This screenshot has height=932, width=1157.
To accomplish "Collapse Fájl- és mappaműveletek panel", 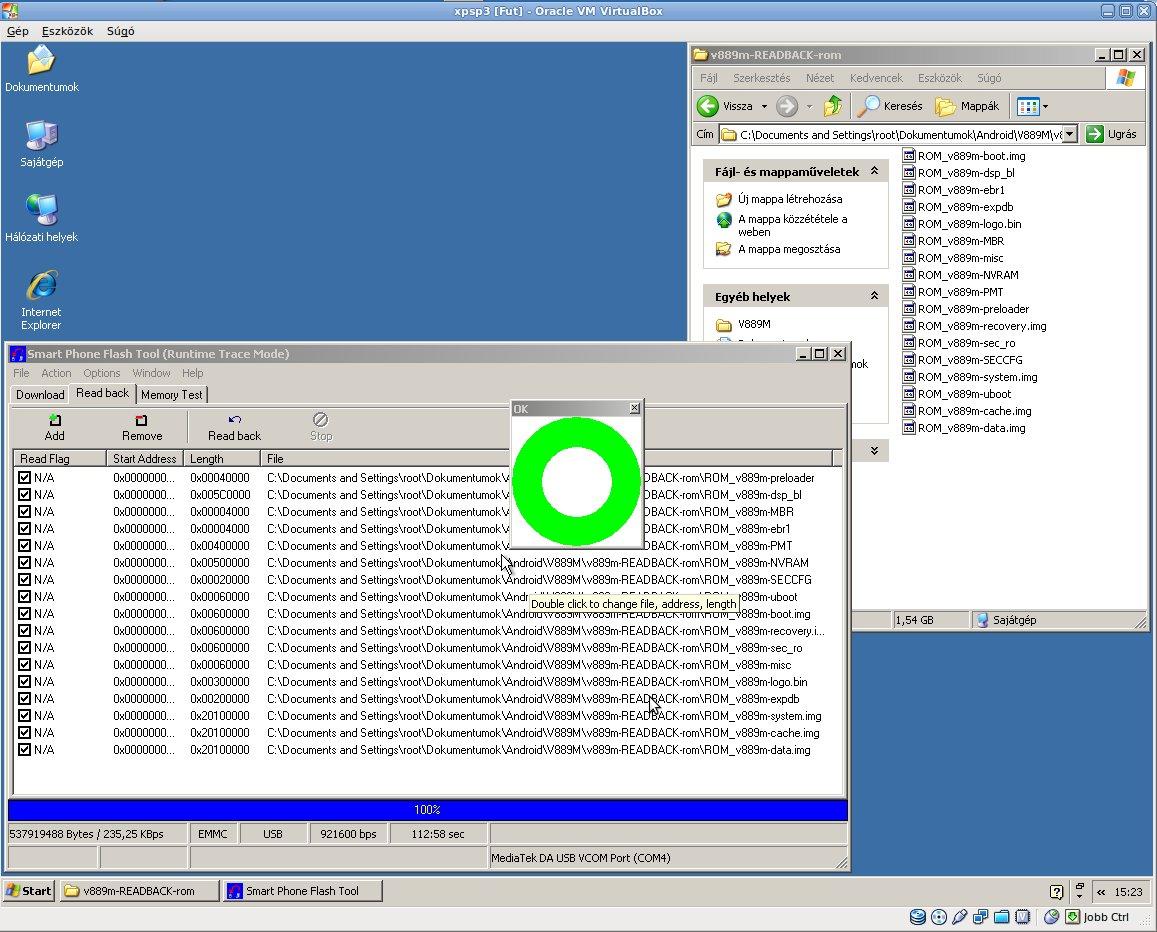I will click(x=874, y=171).
